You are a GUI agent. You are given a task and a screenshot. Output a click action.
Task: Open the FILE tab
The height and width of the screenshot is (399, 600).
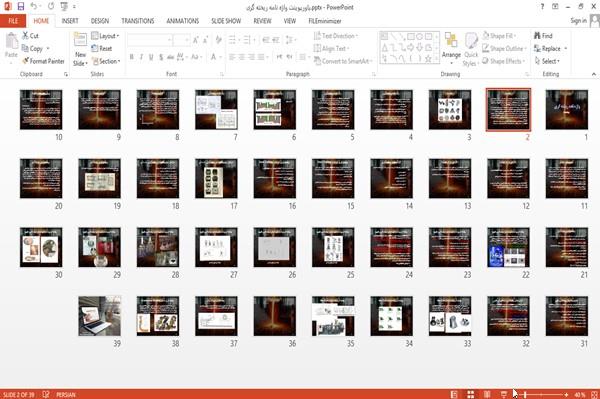(x=13, y=21)
